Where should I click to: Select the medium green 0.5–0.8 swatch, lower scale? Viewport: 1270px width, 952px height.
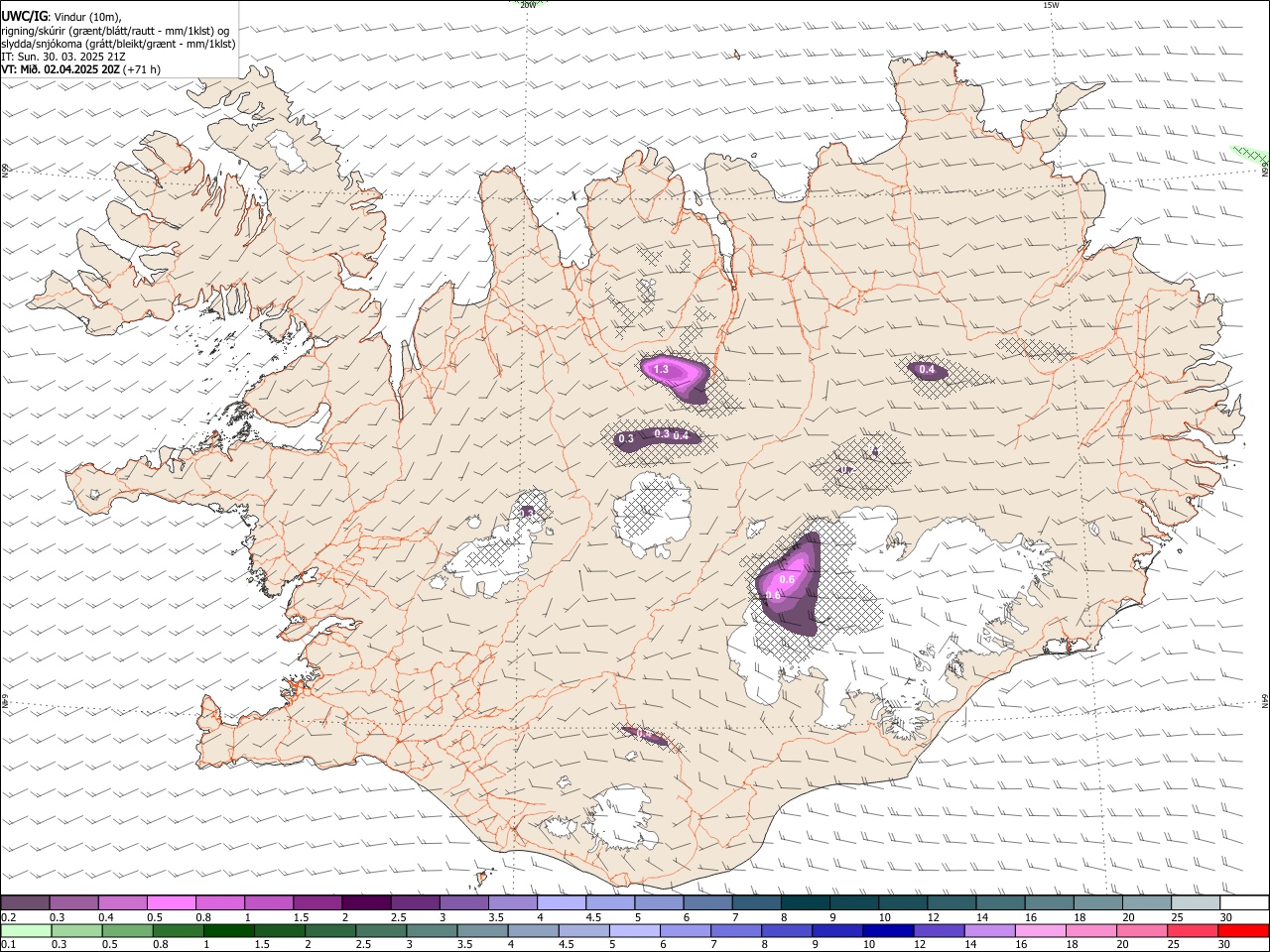point(127,930)
